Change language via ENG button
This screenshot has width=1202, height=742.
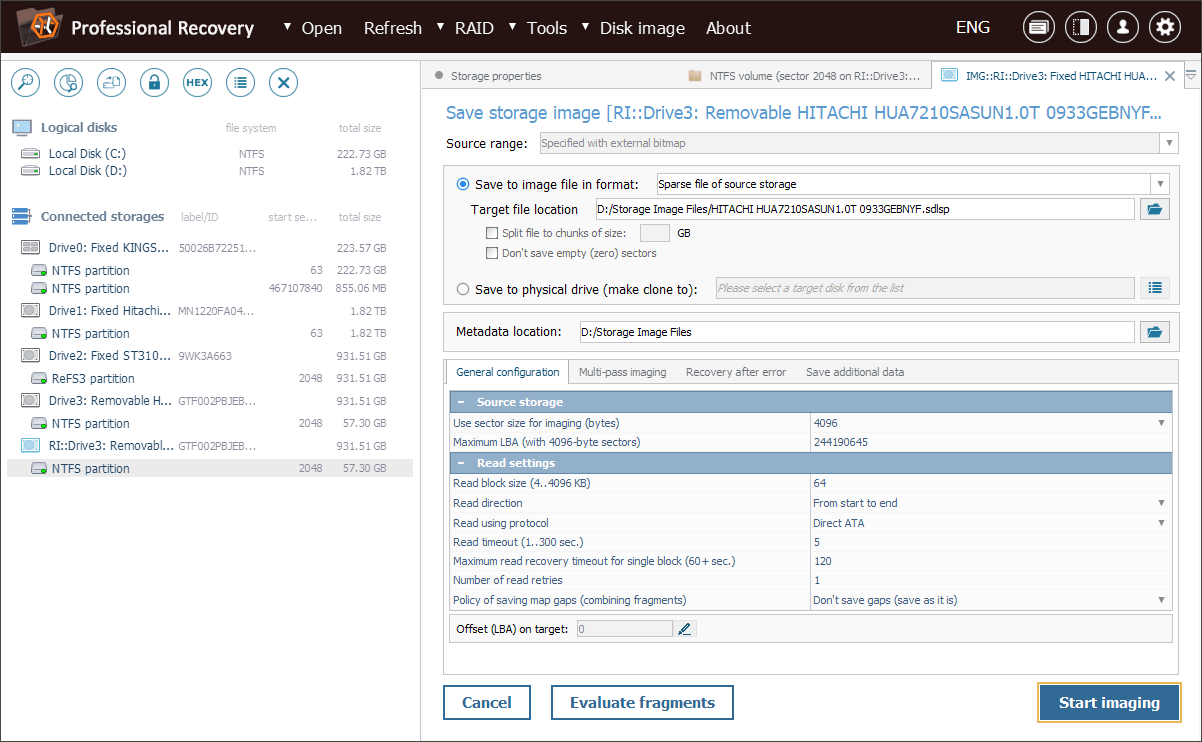[973, 28]
